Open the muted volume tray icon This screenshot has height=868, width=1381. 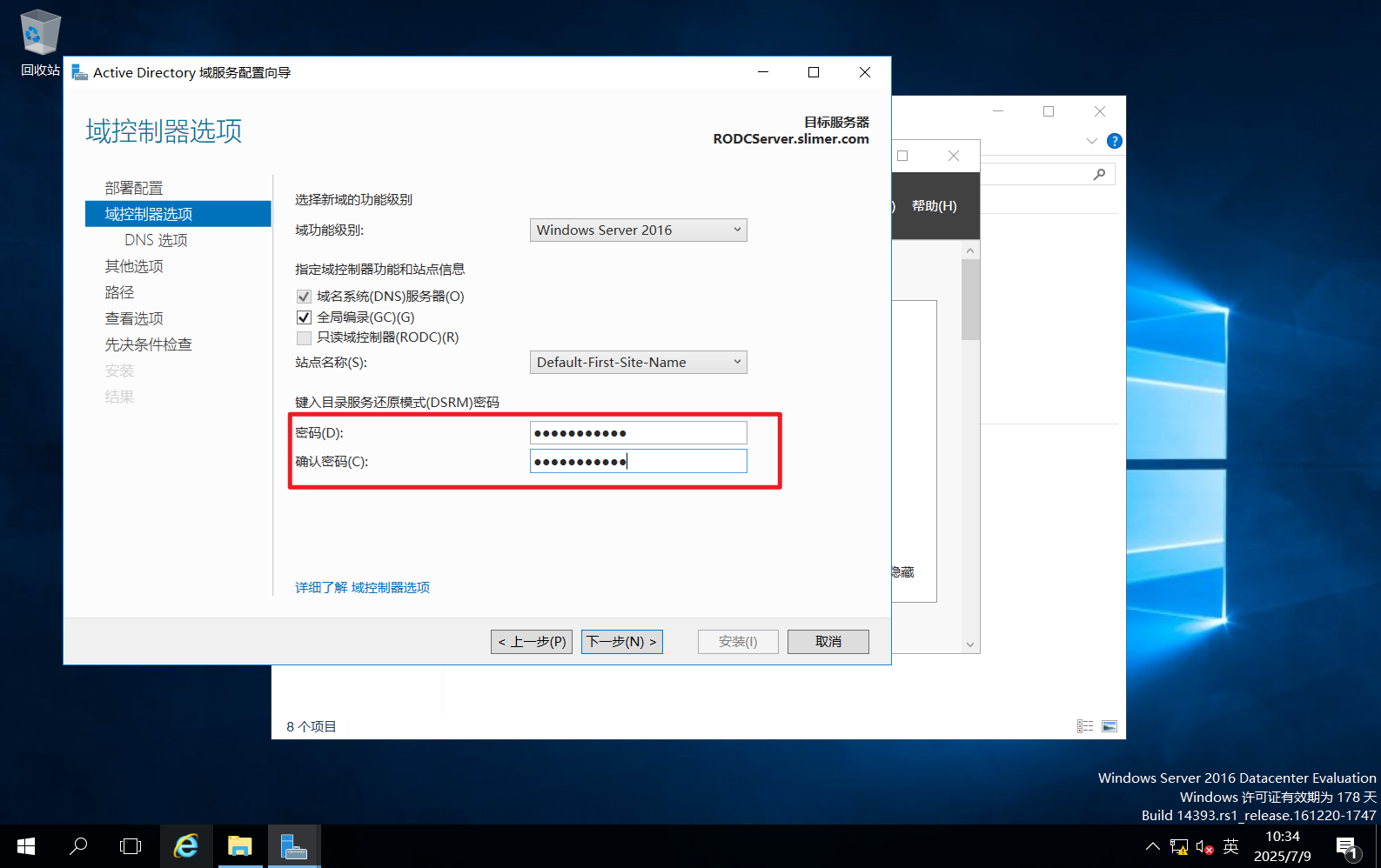(1204, 846)
